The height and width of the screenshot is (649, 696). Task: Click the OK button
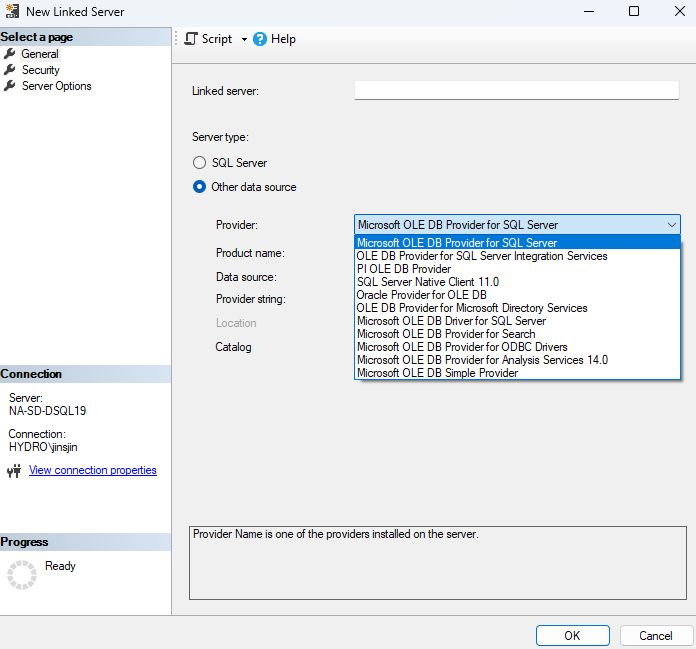coord(573,636)
